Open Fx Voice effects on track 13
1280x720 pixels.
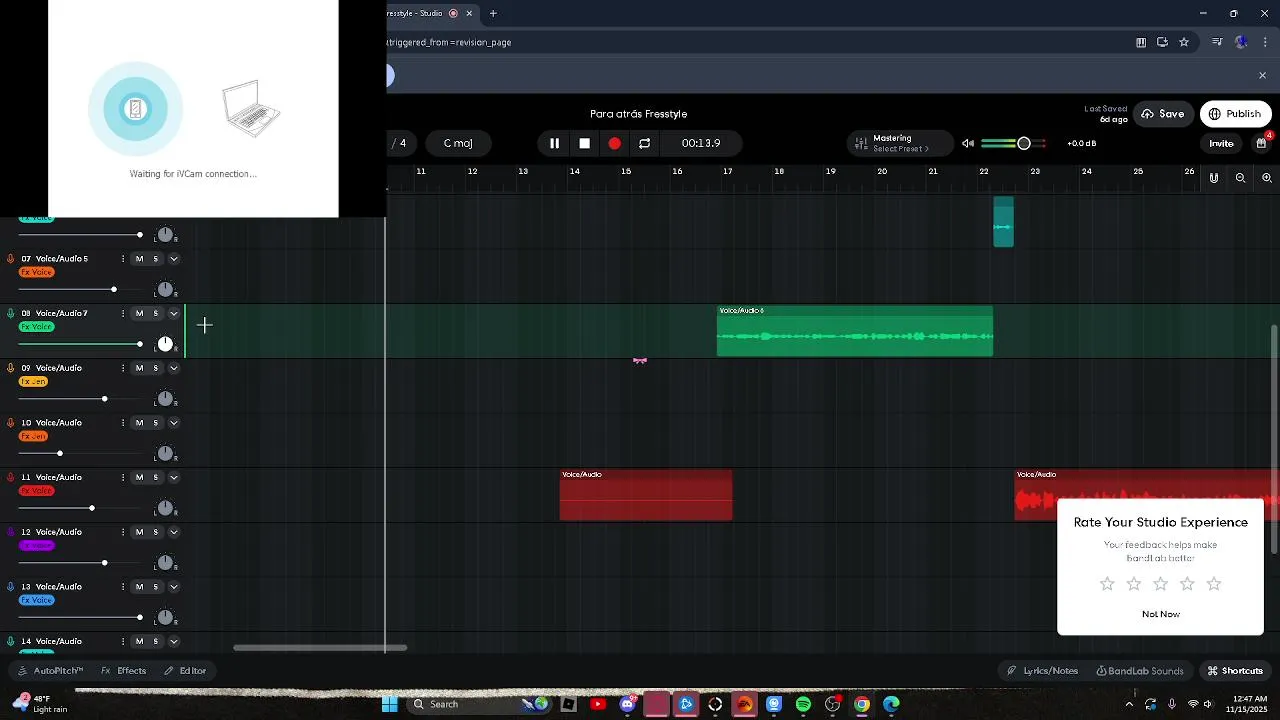(36, 600)
